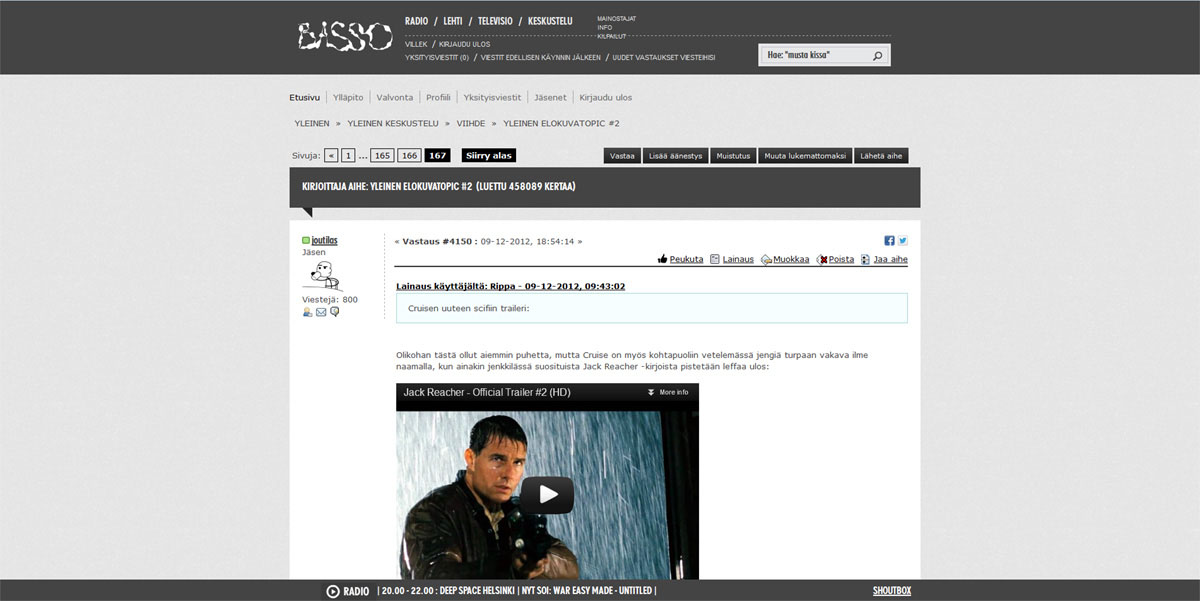Select the Yksityisviestit tab
The image size is (1200, 601).
pos(492,97)
